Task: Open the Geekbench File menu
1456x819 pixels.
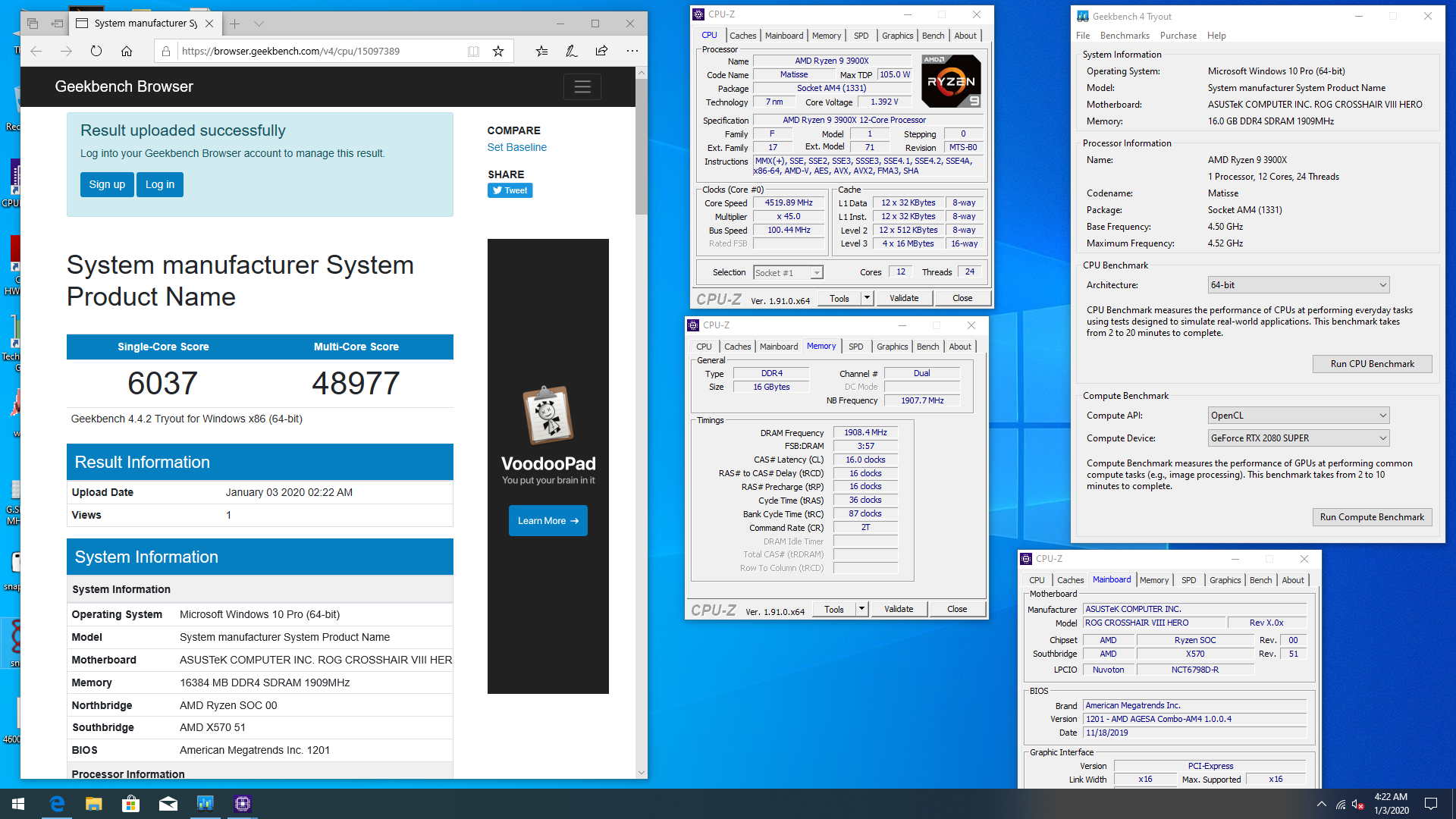Action: [1082, 36]
